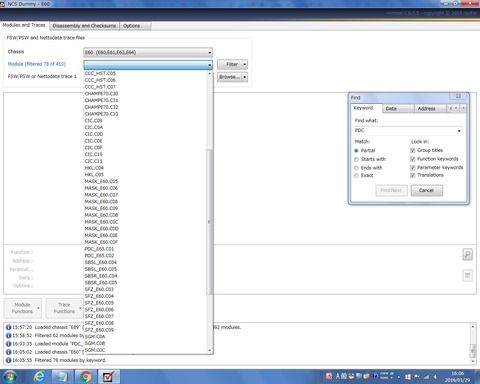The height and width of the screenshot is (384, 480).
Task: Switch to Modules and Traces tab
Action: (24, 25)
